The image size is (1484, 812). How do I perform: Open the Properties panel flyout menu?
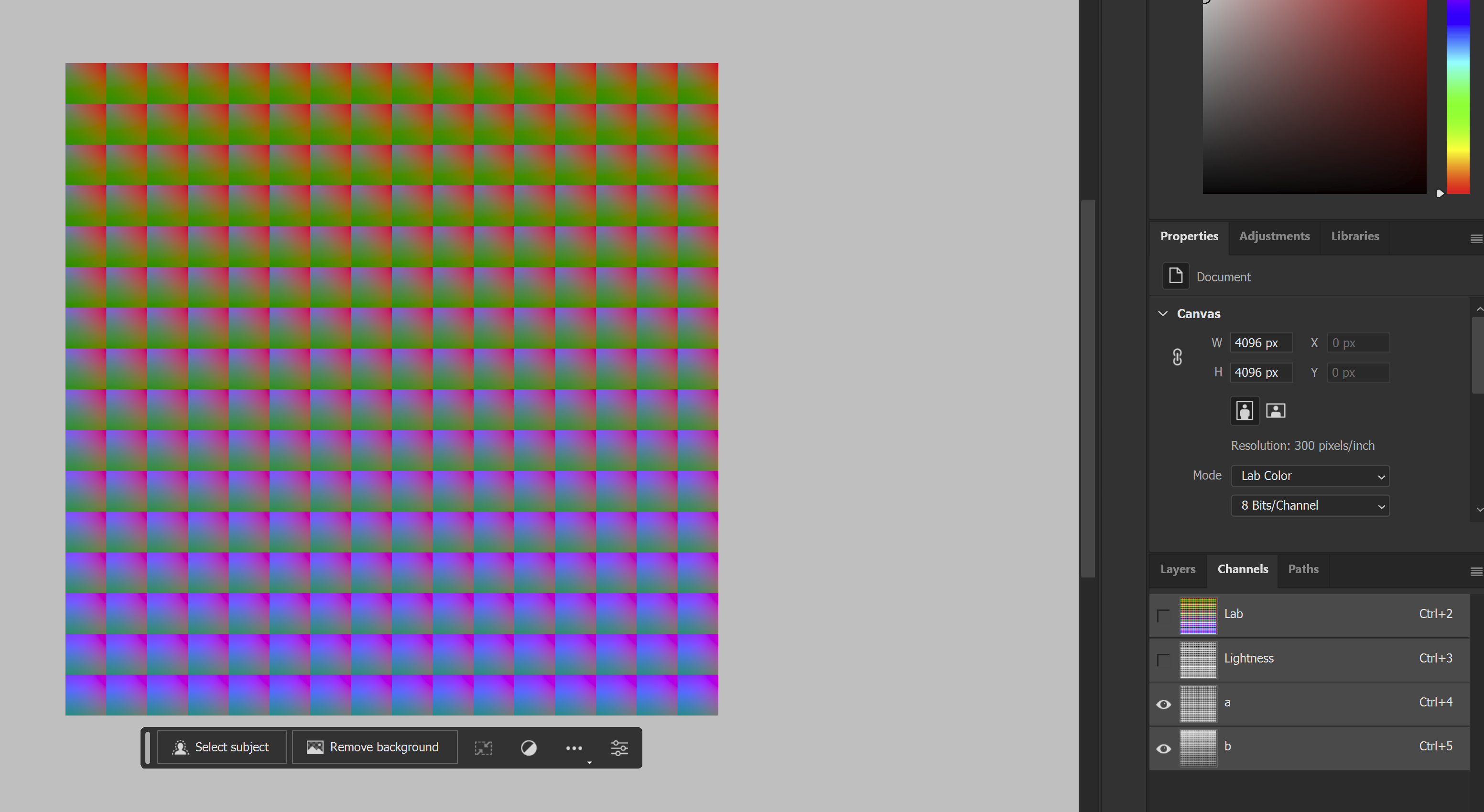[x=1475, y=238]
